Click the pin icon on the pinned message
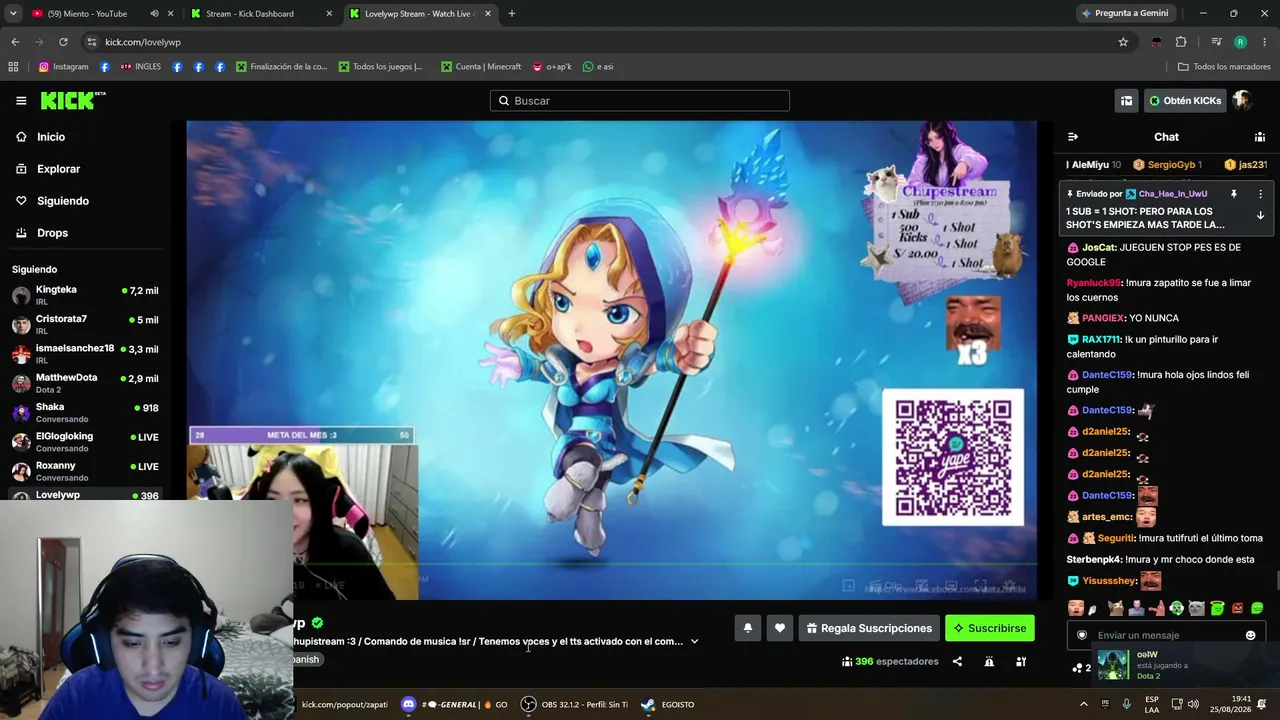Image resolution: width=1280 pixels, height=720 pixels. coord(1234,194)
